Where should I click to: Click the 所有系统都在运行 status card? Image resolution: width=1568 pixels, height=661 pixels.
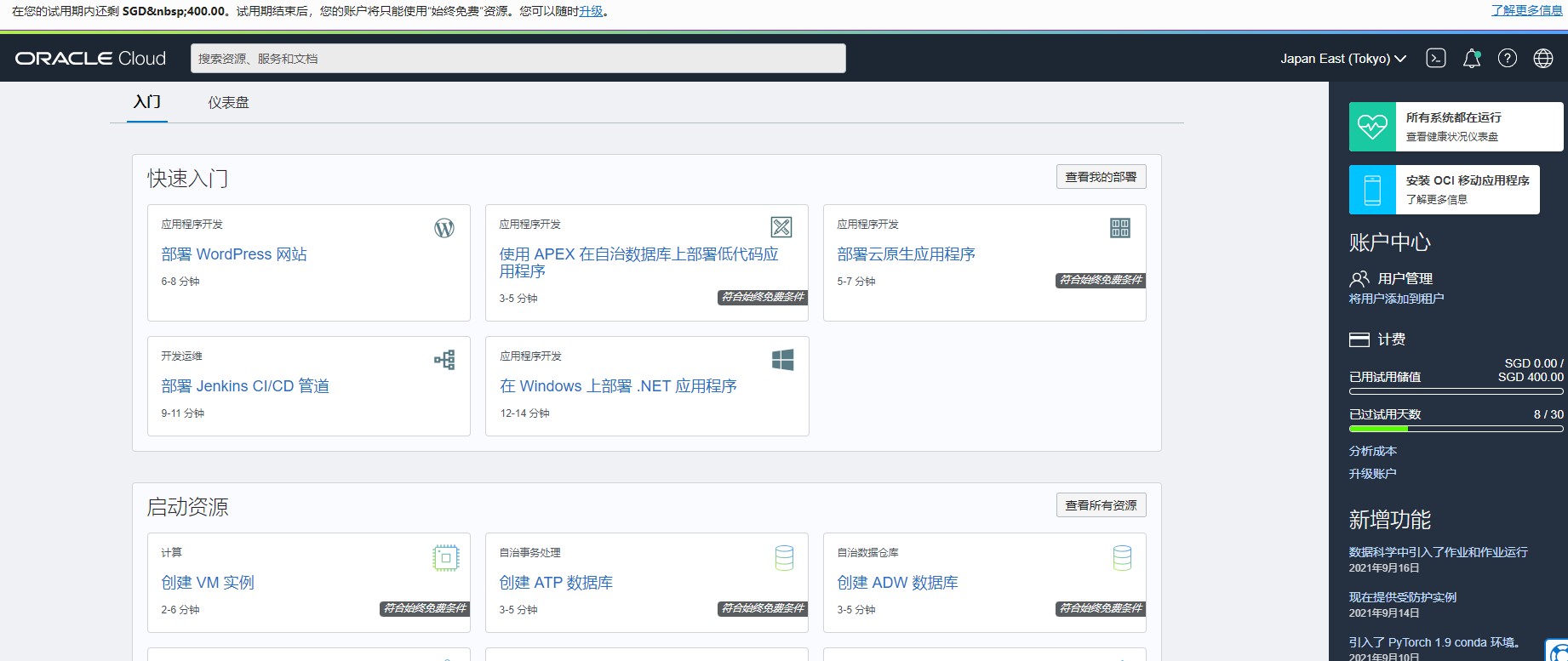pyautogui.click(x=1456, y=127)
